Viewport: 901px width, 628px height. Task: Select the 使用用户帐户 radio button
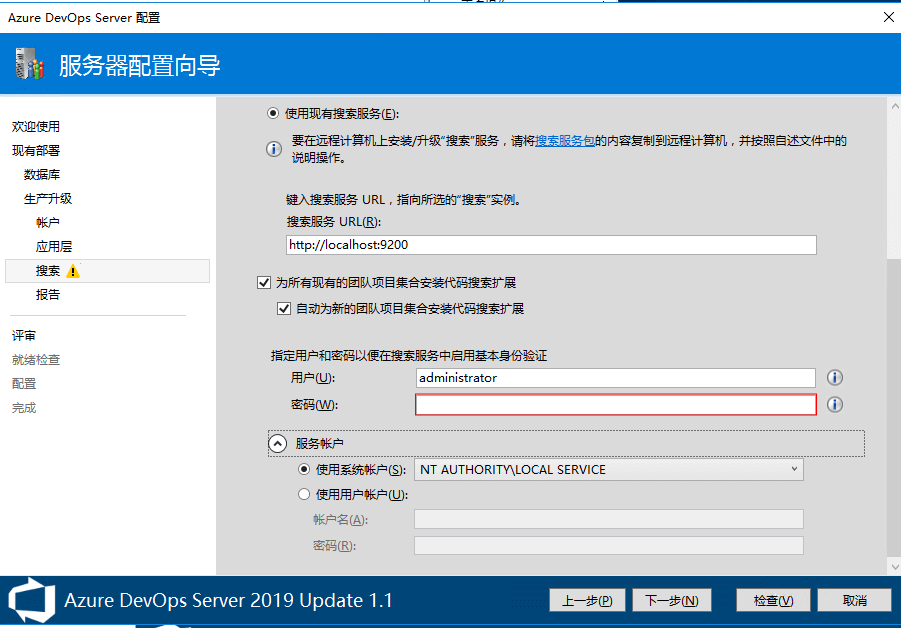click(x=305, y=494)
